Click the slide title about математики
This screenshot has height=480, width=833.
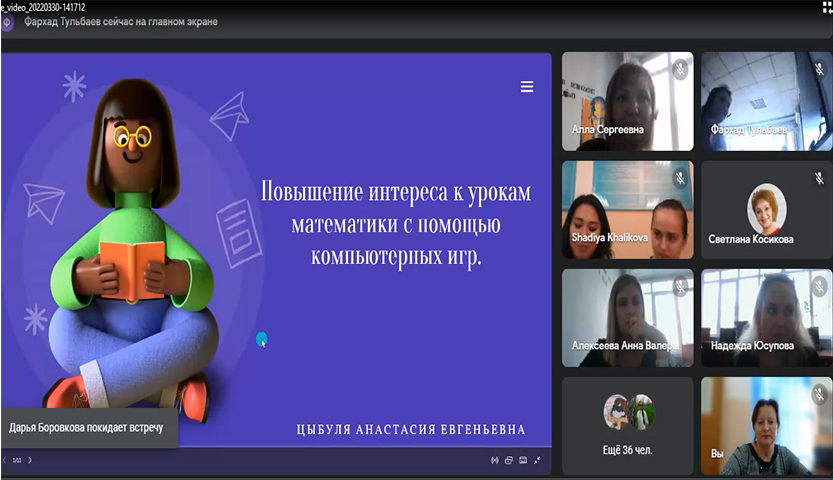[396, 224]
